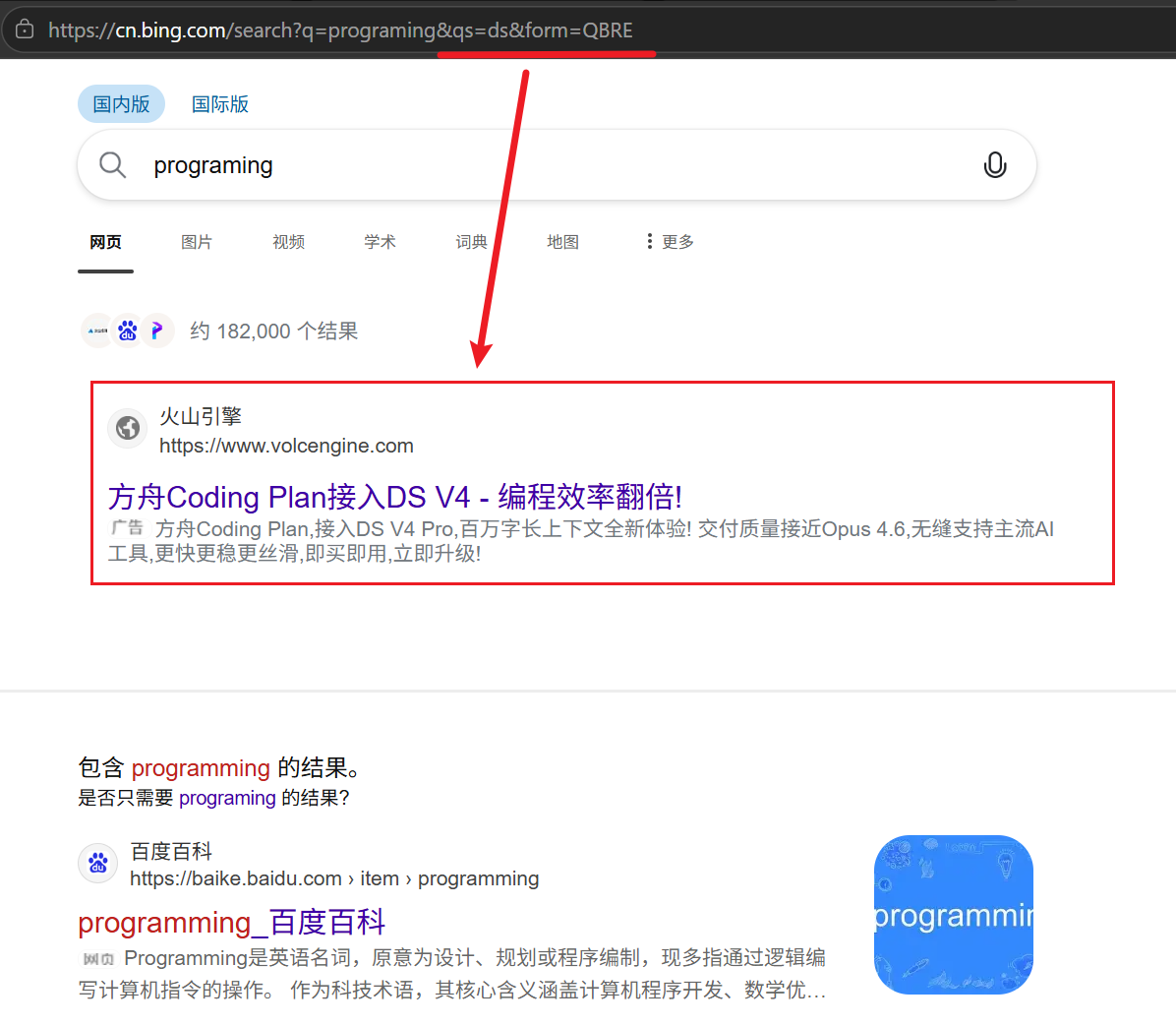Click the 方舟Coding Plan ad description text
Viewport: 1176px width, 1026px height.
pos(582,541)
